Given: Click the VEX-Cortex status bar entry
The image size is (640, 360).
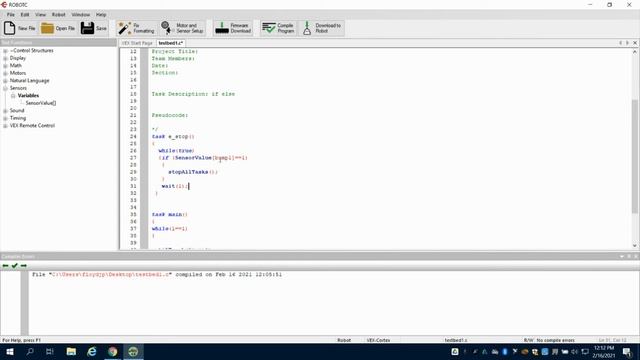Looking at the screenshot, I should click(x=378, y=340).
